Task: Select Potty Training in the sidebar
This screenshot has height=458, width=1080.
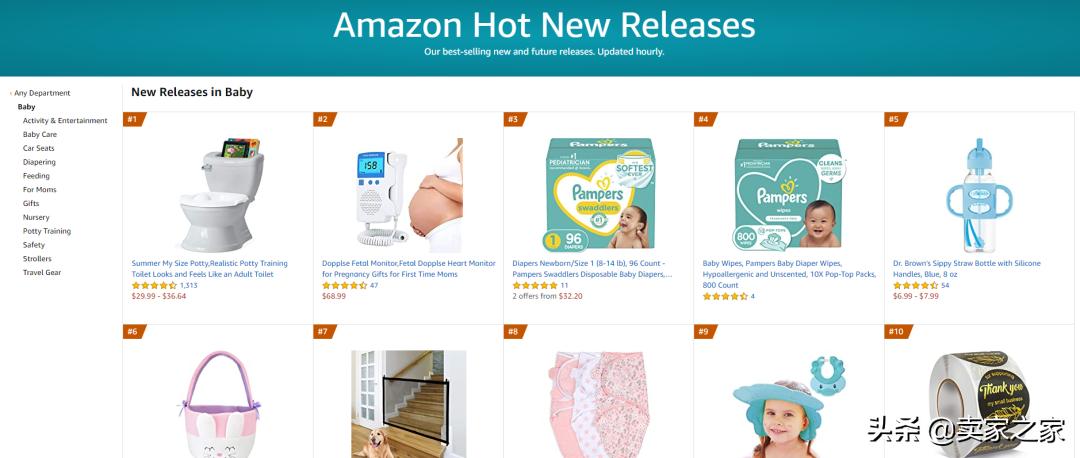Action: coord(47,231)
